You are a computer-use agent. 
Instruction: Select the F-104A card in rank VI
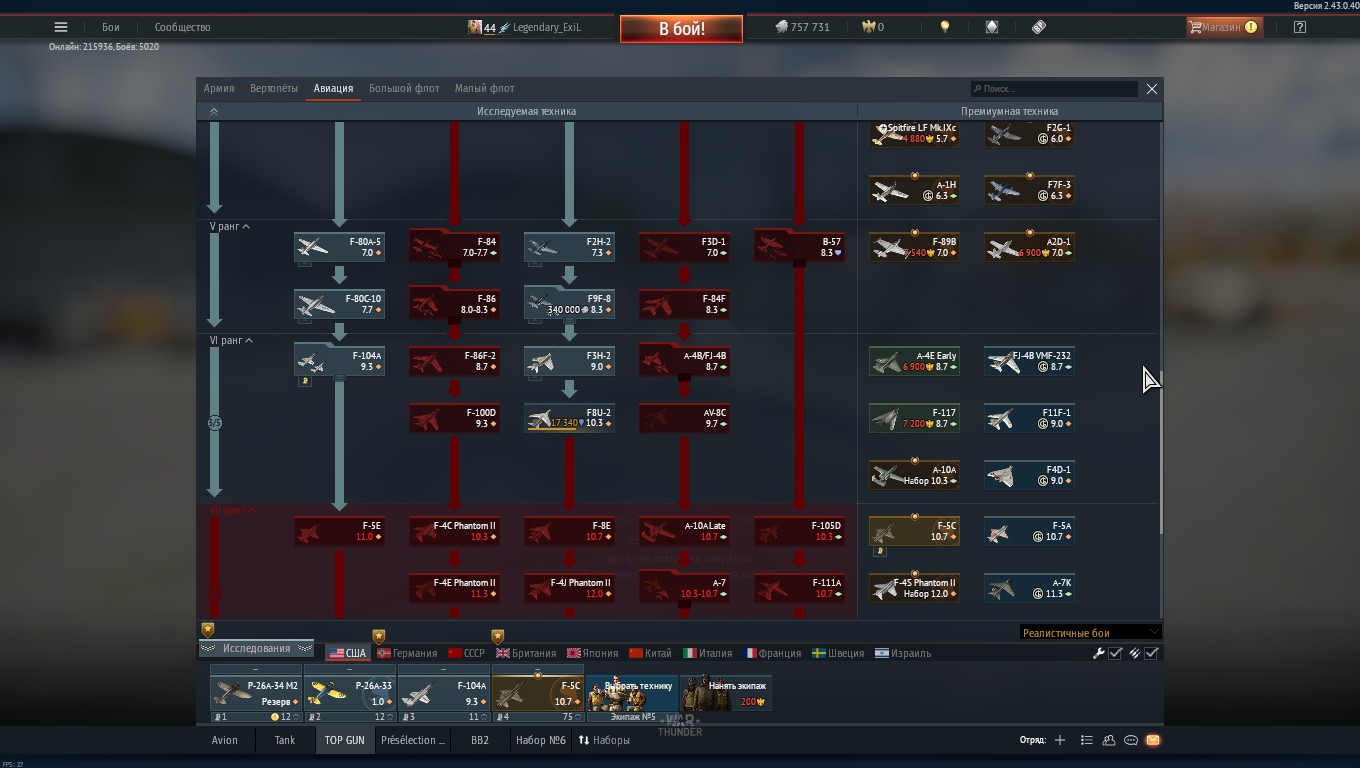339,361
